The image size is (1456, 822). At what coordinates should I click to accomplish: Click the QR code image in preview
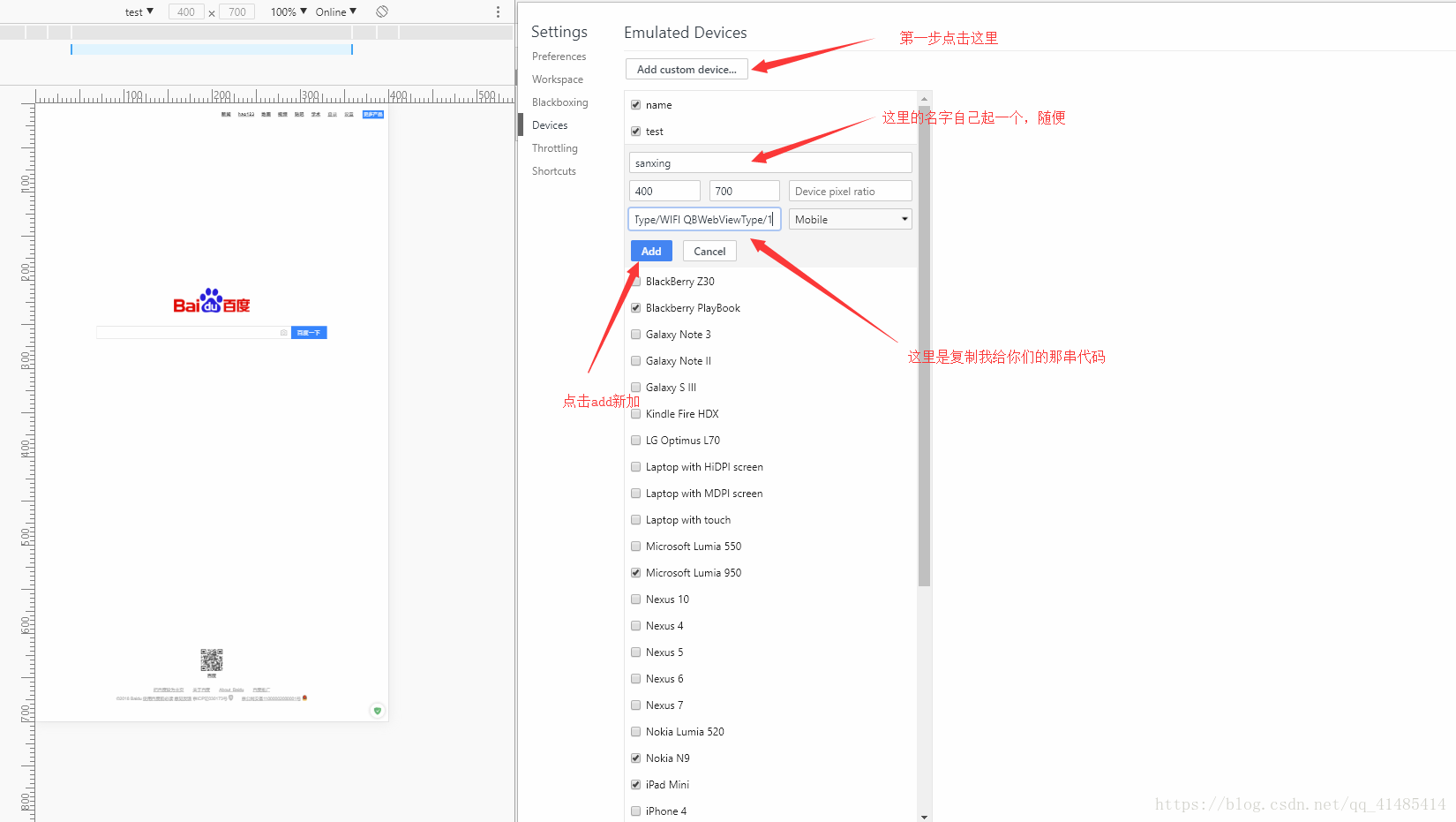(212, 660)
